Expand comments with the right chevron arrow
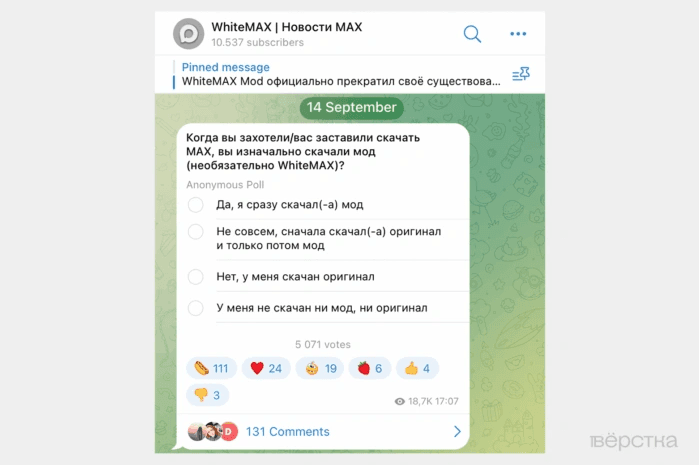Image resolution: width=699 pixels, height=467 pixels. (x=457, y=431)
